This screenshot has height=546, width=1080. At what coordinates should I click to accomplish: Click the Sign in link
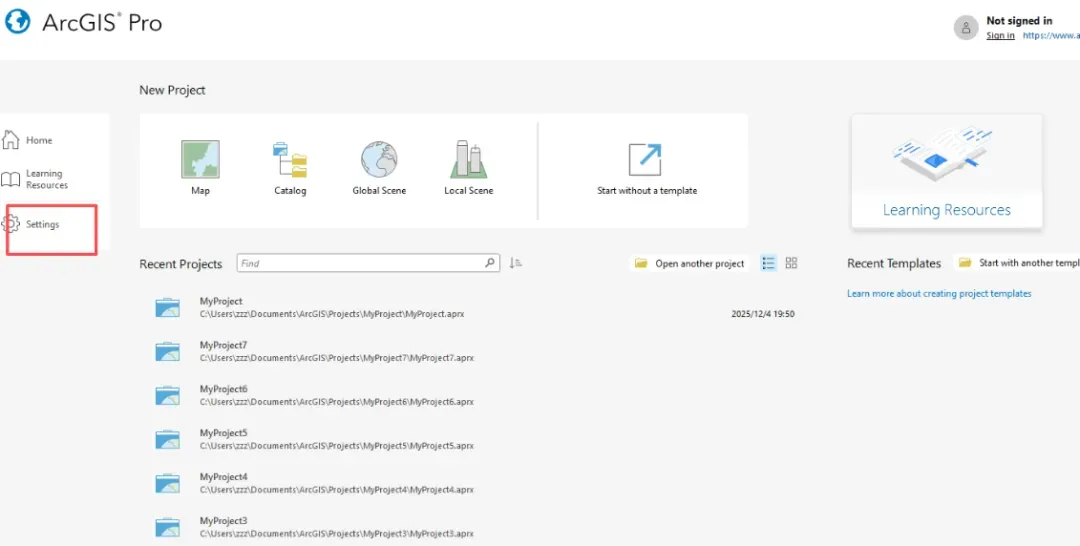(x=1000, y=35)
